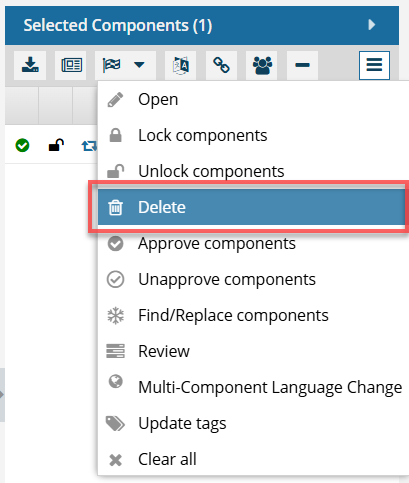Click the chain link icon
The image size is (409, 483).
pos(221,65)
